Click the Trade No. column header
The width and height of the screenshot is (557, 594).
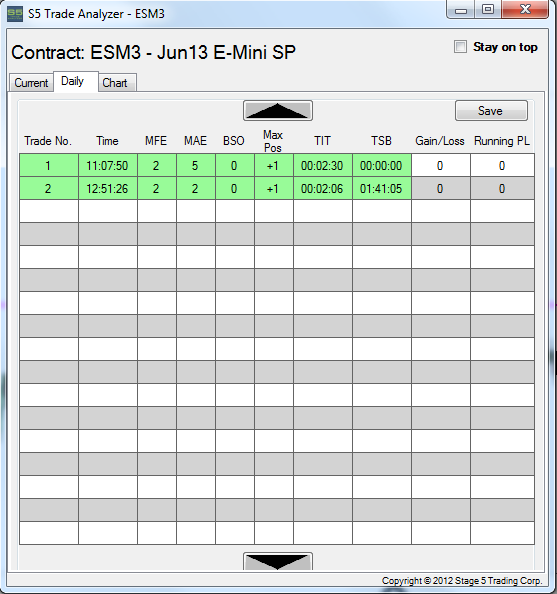[48, 141]
